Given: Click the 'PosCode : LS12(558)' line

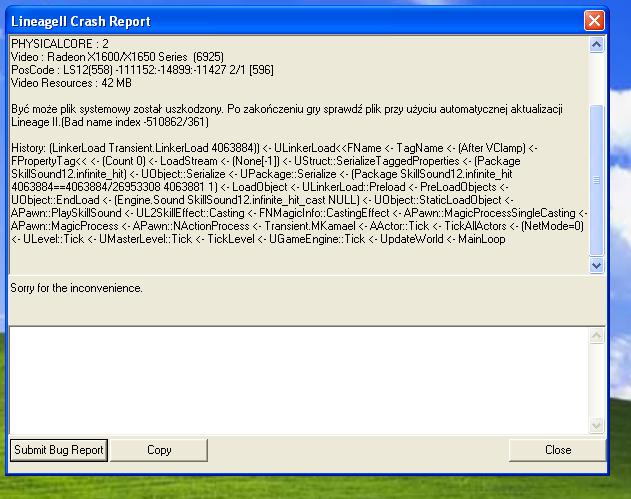Looking at the screenshot, I should click(142, 70).
